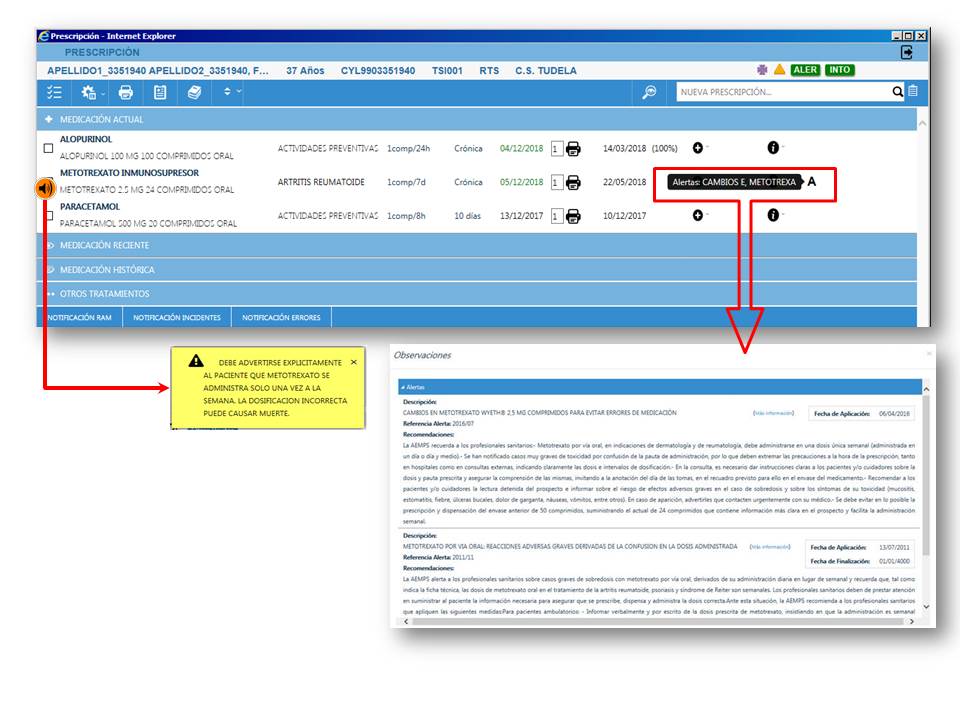Print the Alopurinol prescription

pos(573,149)
